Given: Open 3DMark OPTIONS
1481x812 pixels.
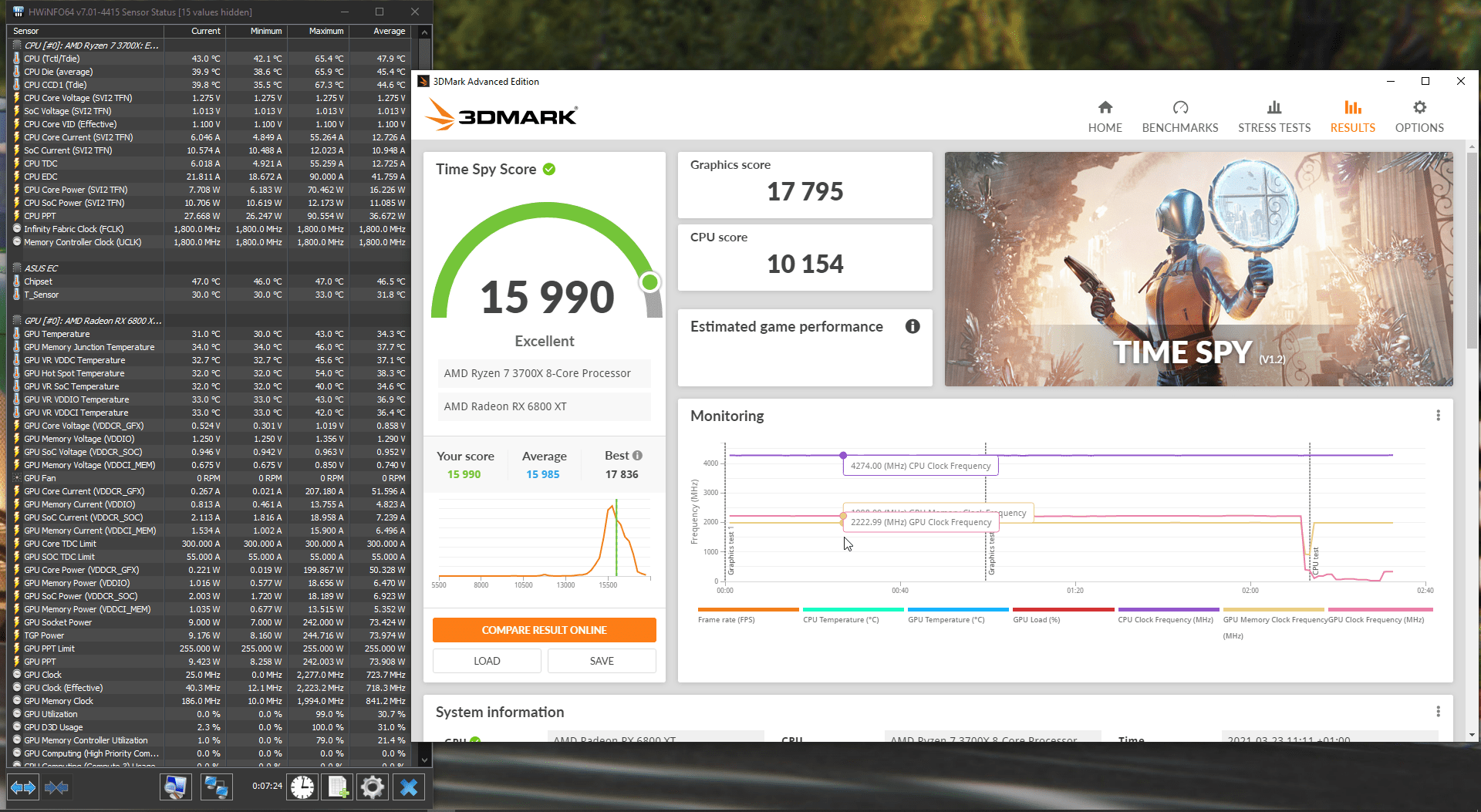Looking at the screenshot, I should pyautogui.click(x=1419, y=117).
